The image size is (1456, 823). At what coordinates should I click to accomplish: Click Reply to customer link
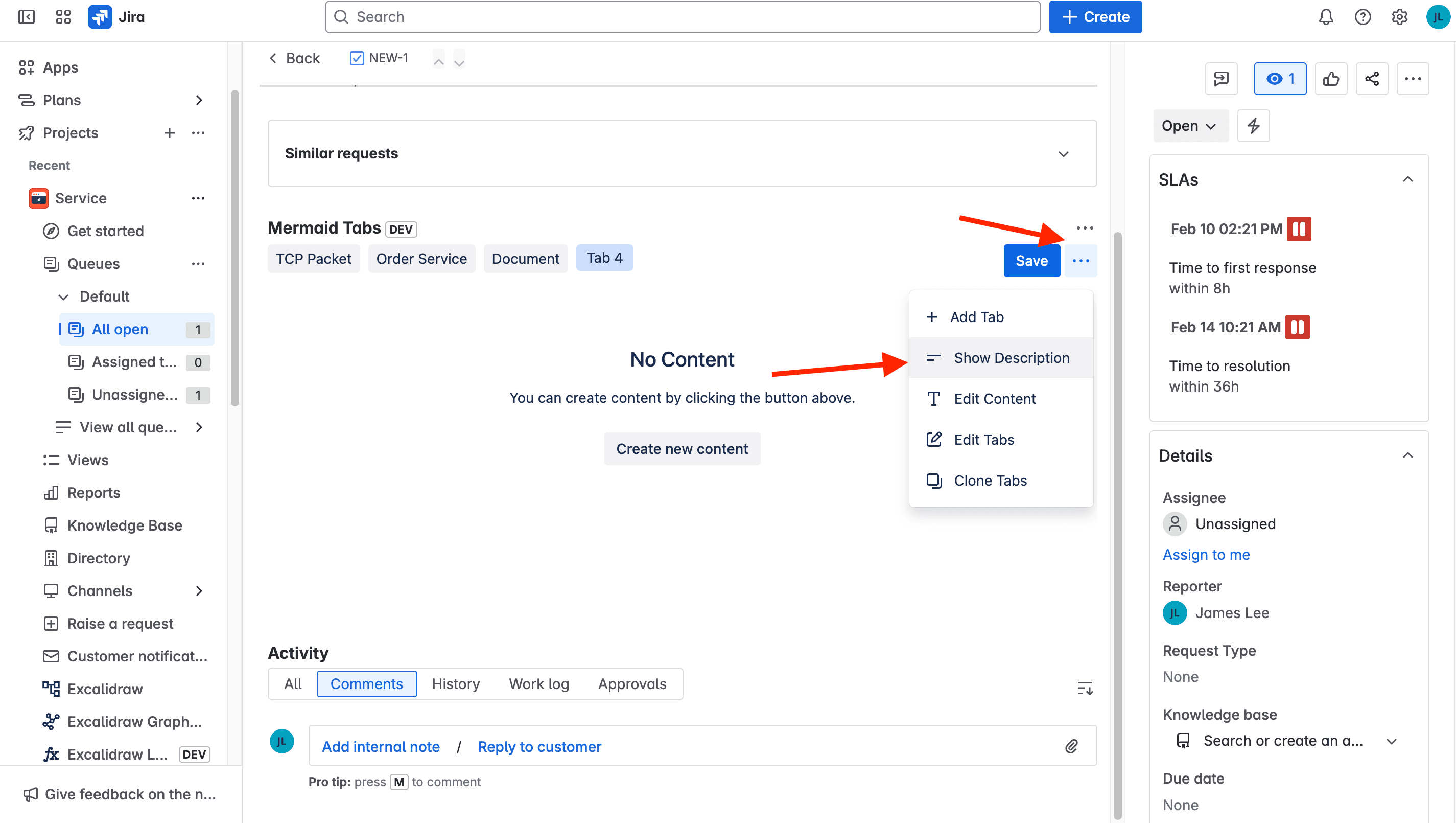click(539, 747)
